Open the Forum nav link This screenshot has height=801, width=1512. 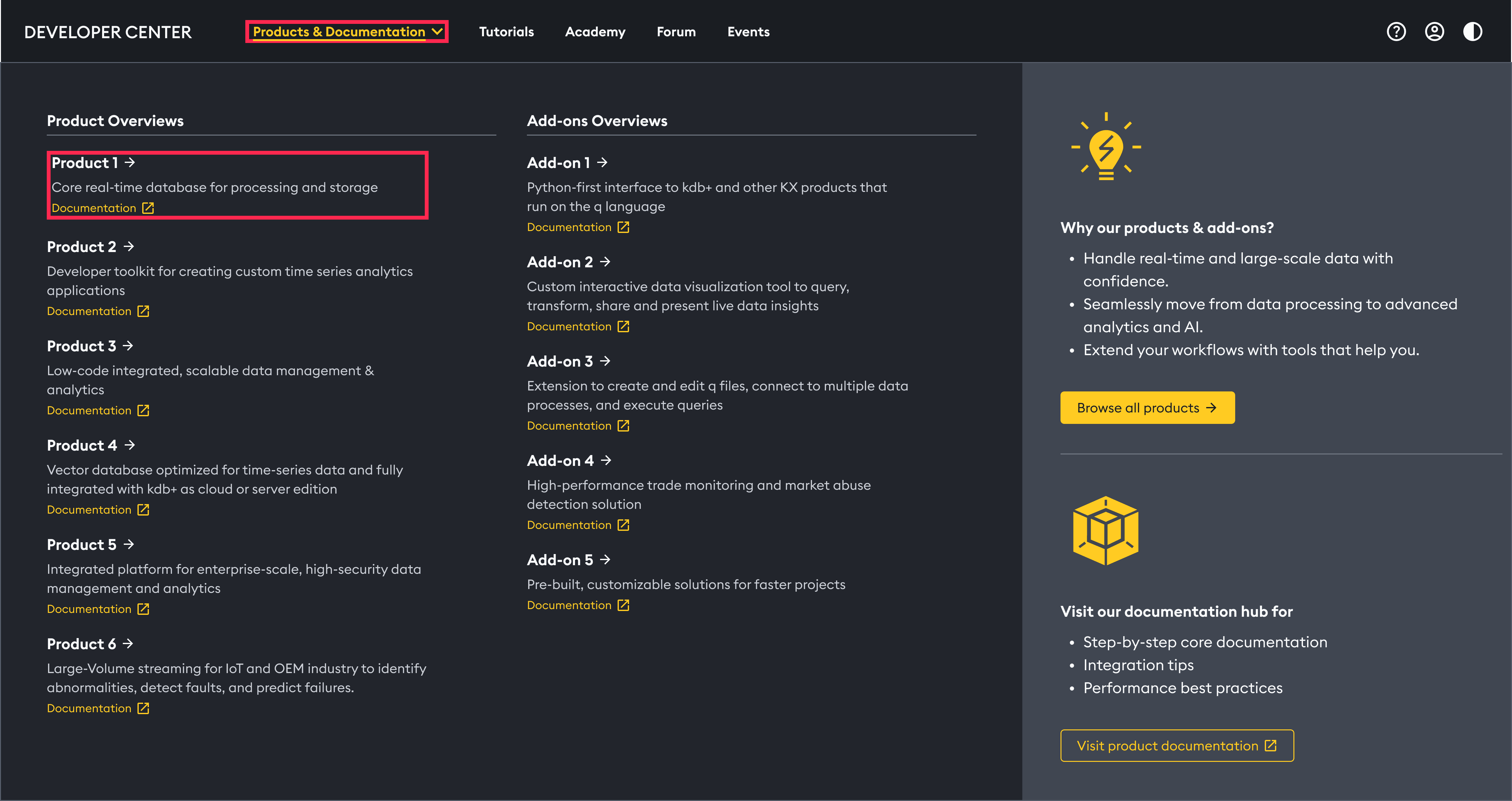click(x=675, y=32)
